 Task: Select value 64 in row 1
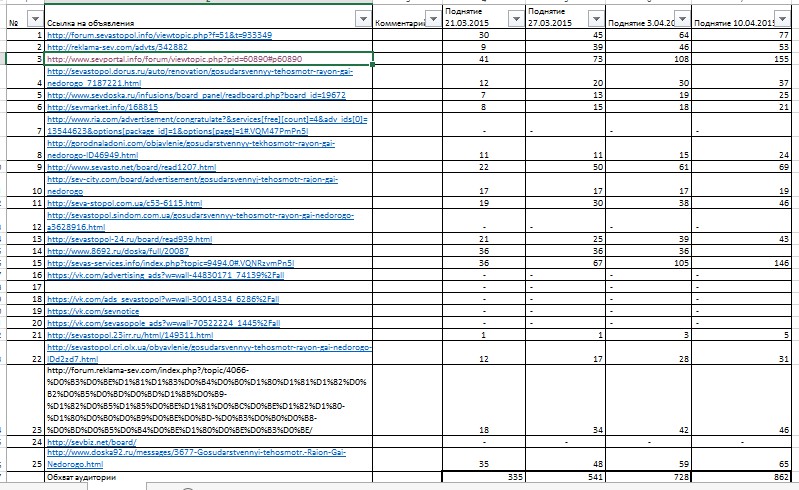tap(648, 35)
